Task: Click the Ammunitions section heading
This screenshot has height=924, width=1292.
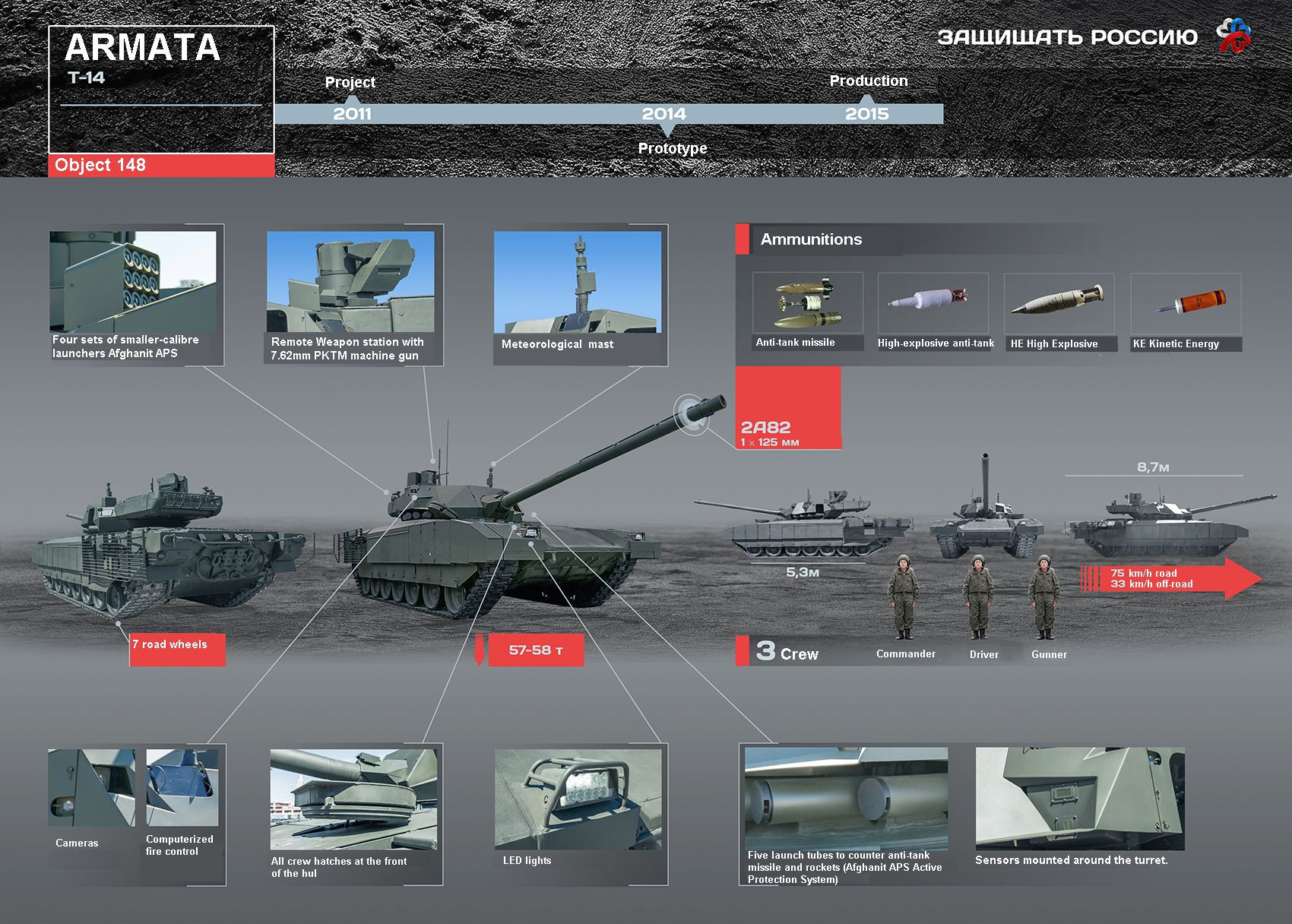Action: pos(811,239)
